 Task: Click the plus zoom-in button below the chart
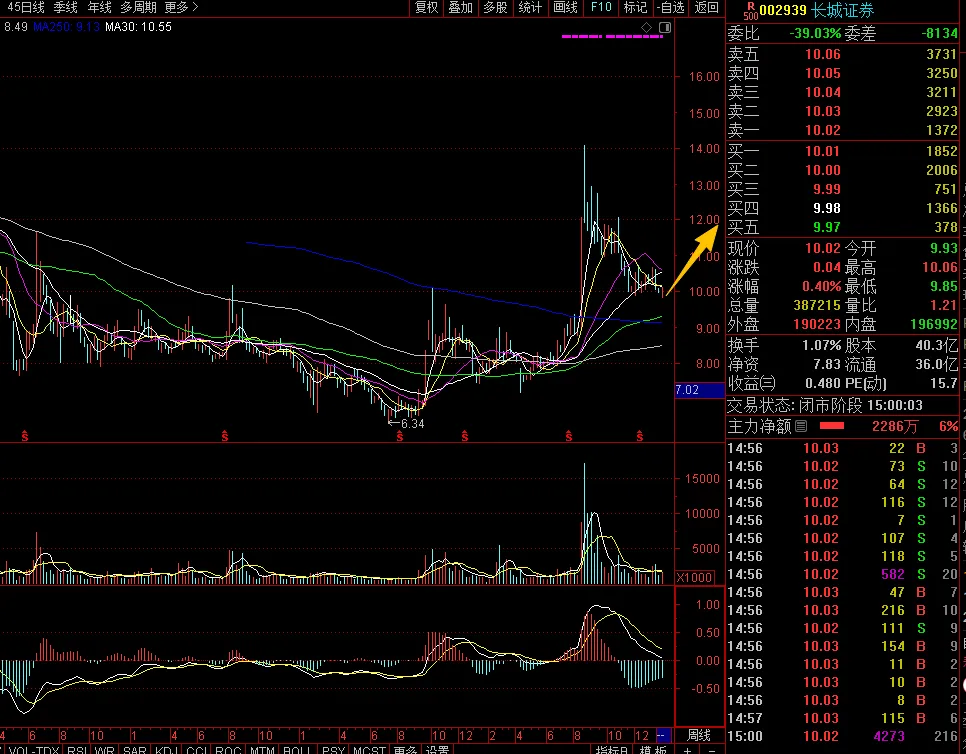click(x=688, y=750)
